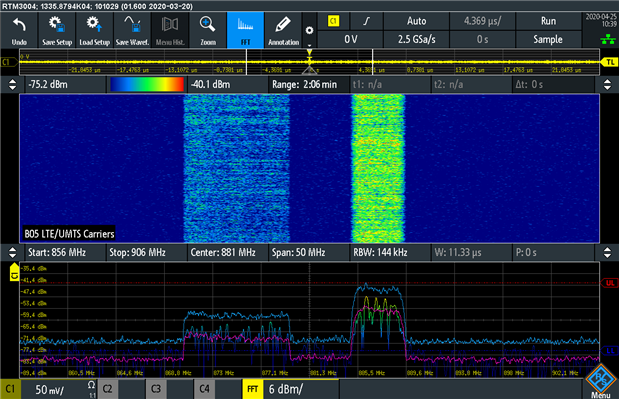Edit the Center 881 MHz field

(x=223, y=253)
